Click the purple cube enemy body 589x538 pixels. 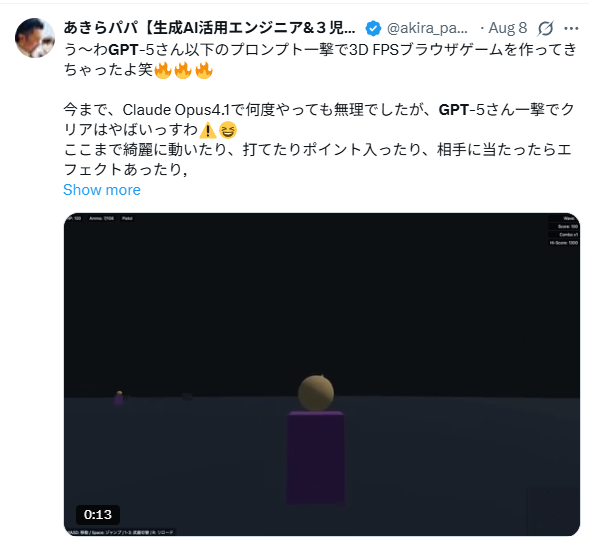click(316, 458)
